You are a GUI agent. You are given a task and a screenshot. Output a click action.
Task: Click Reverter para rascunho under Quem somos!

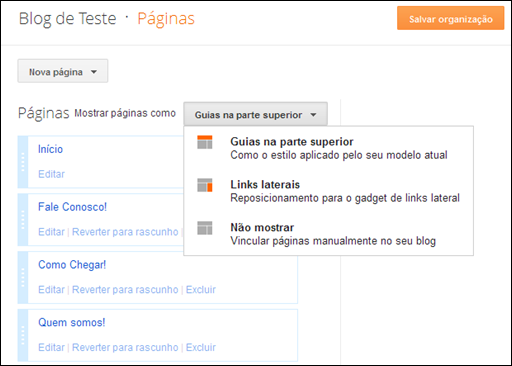[125, 347]
